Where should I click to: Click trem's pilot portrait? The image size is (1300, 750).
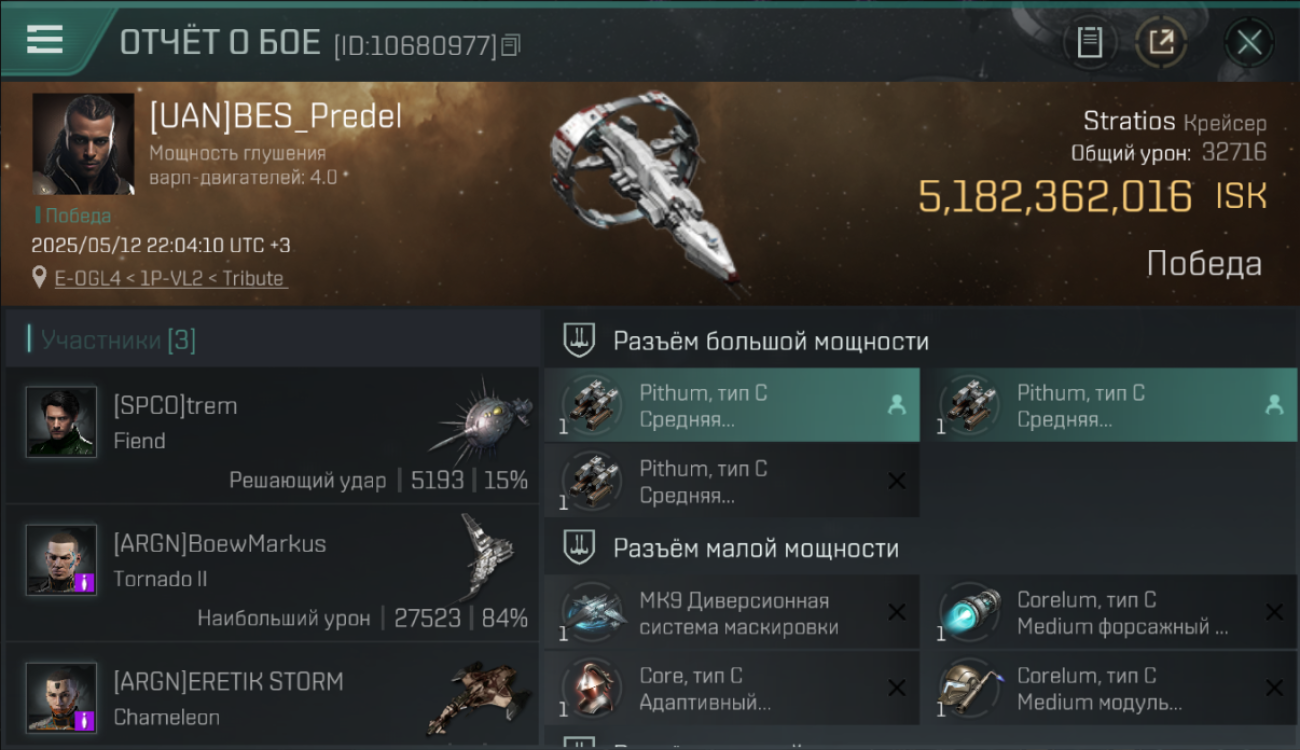61,422
